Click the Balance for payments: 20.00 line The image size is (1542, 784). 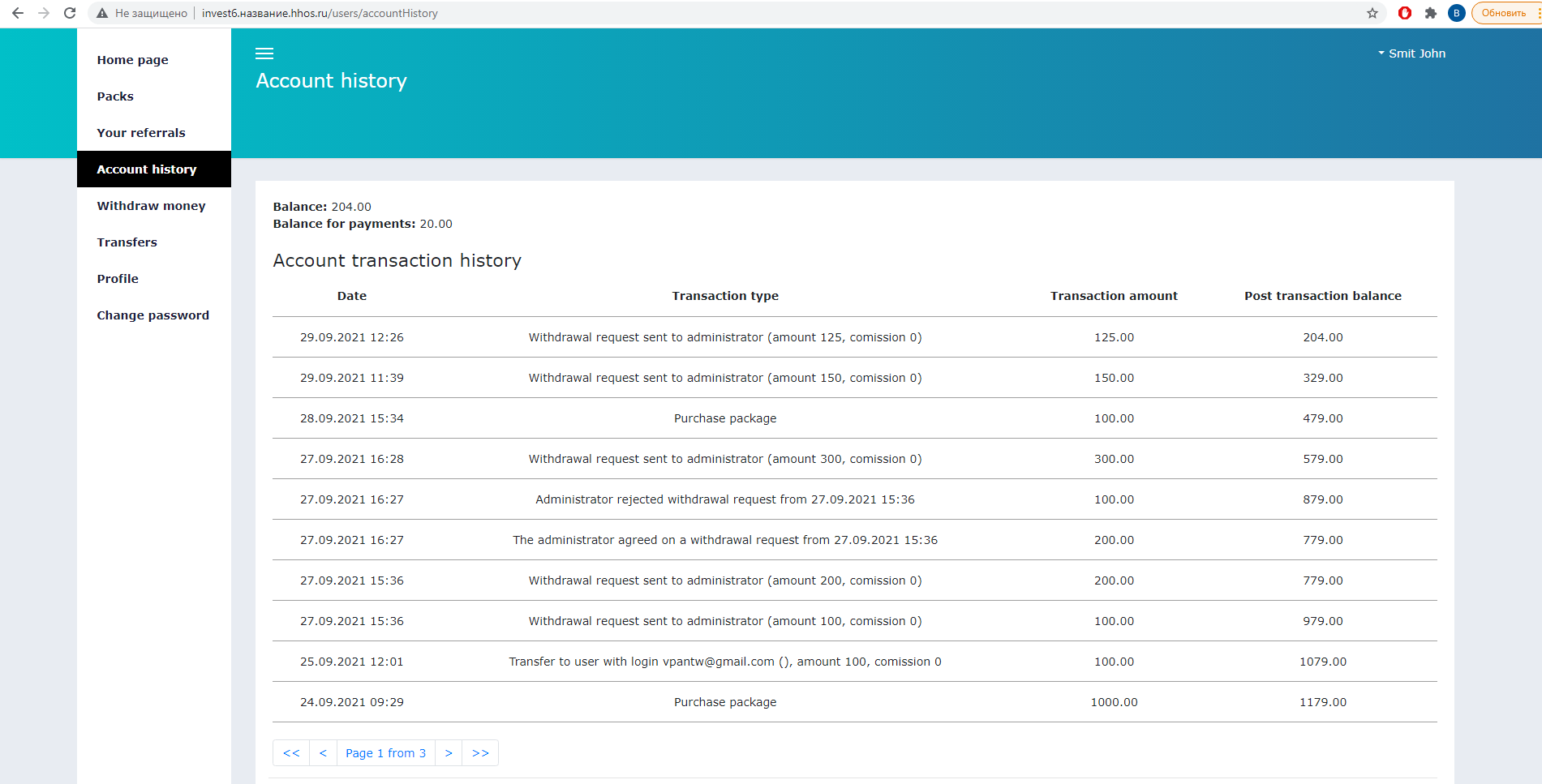click(363, 224)
